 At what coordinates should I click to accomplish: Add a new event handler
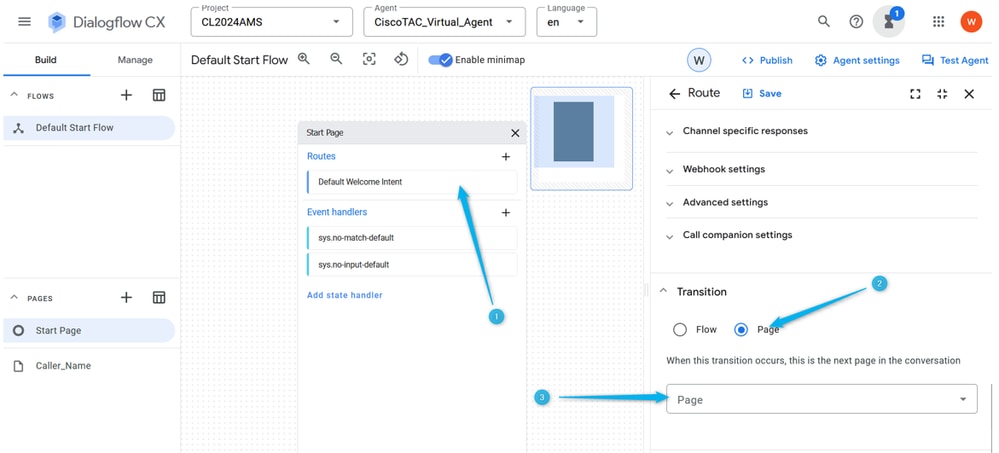tap(506, 212)
